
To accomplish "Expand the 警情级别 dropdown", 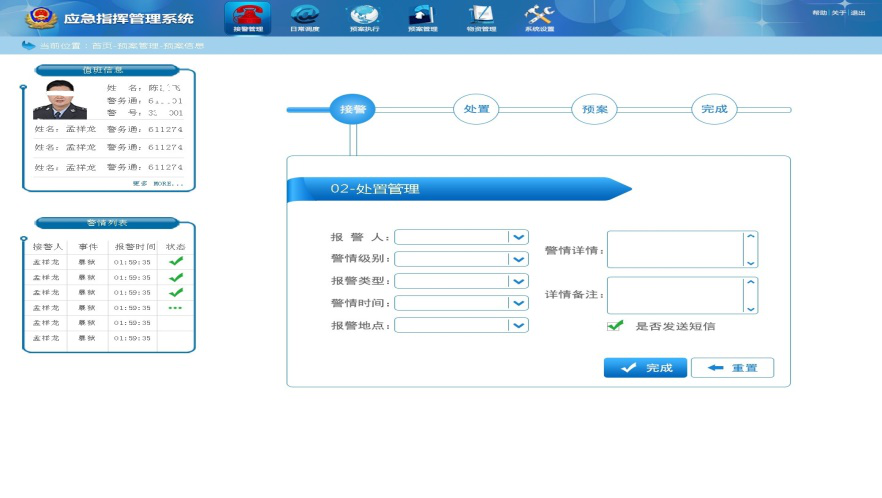I will tap(518, 259).
